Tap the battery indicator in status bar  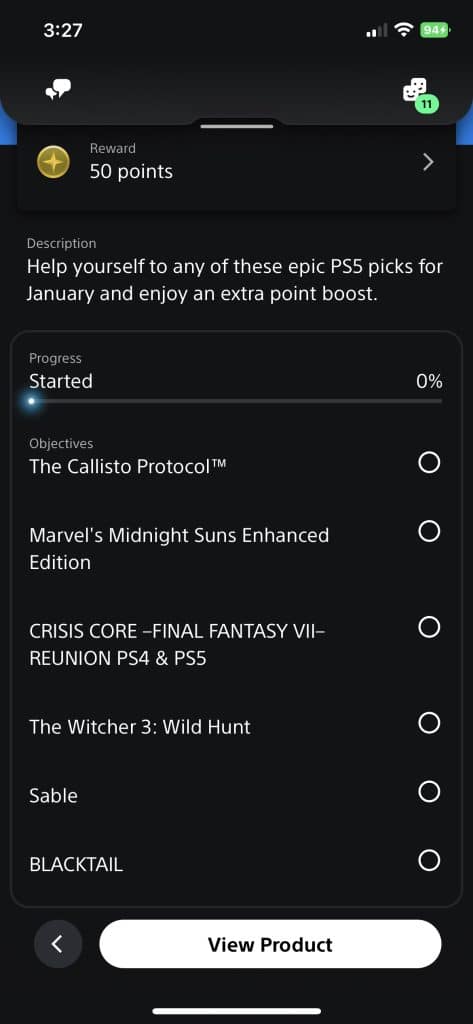pos(435,30)
